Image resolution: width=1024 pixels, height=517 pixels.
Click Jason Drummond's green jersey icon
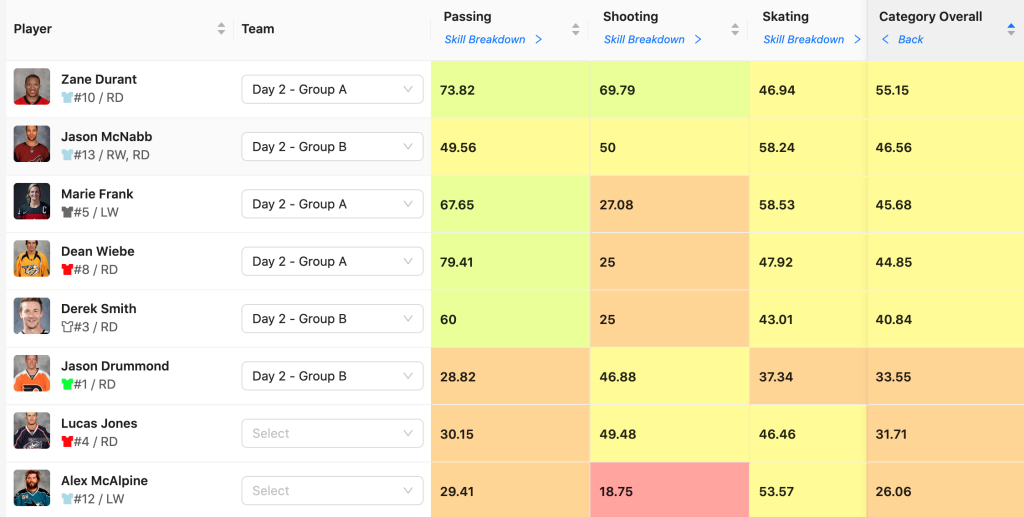click(x=67, y=385)
